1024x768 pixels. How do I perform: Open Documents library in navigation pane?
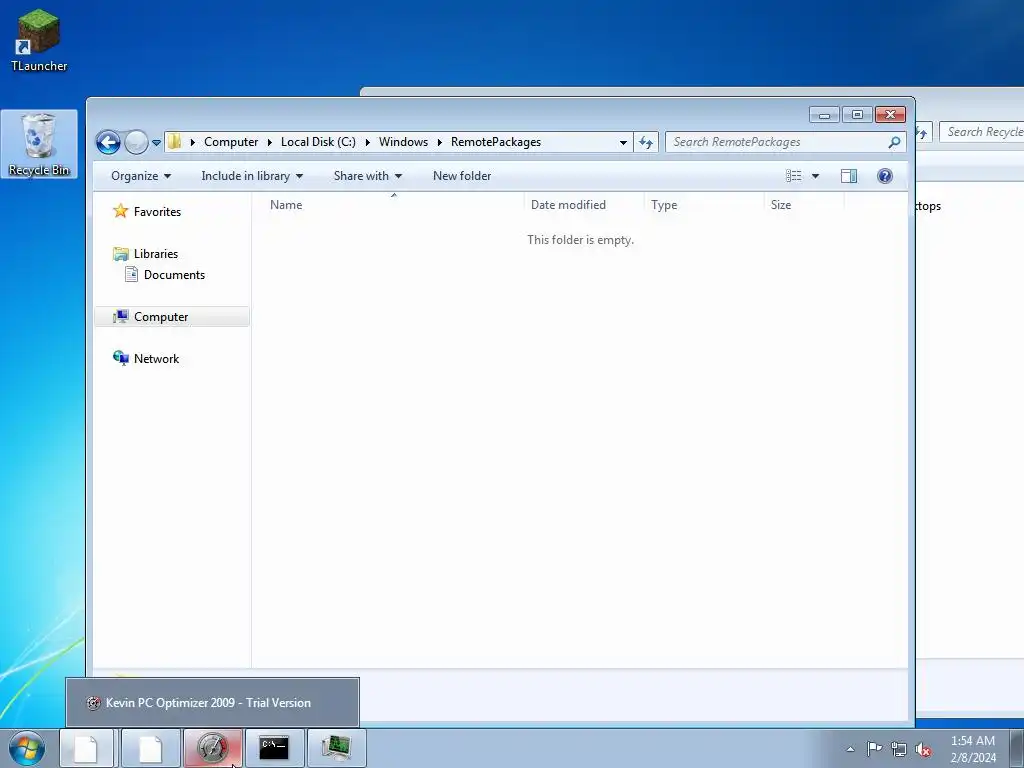tap(174, 275)
